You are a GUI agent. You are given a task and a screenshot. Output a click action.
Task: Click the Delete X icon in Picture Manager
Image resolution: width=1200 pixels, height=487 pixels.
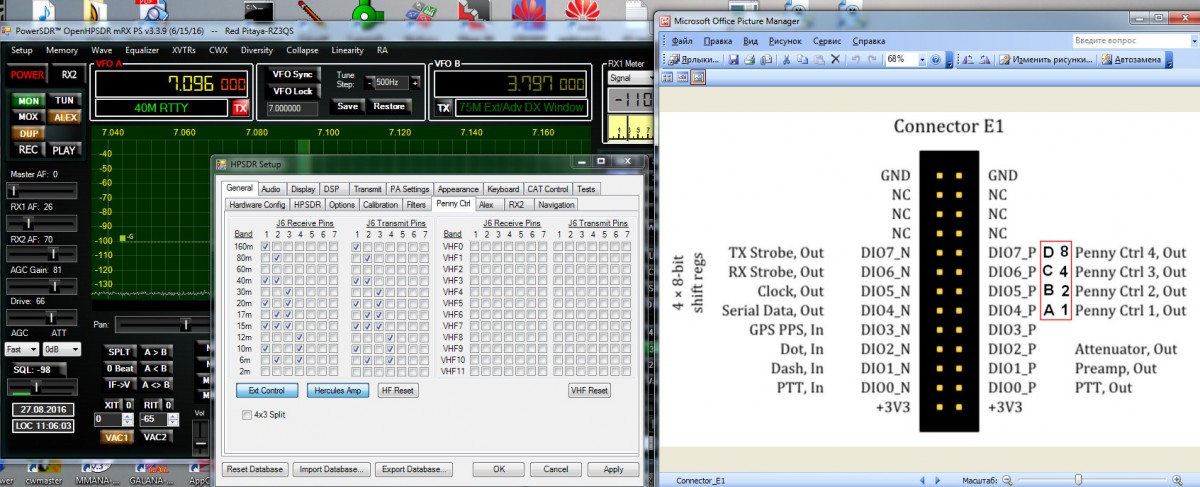pyautogui.click(x=836, y=59)
